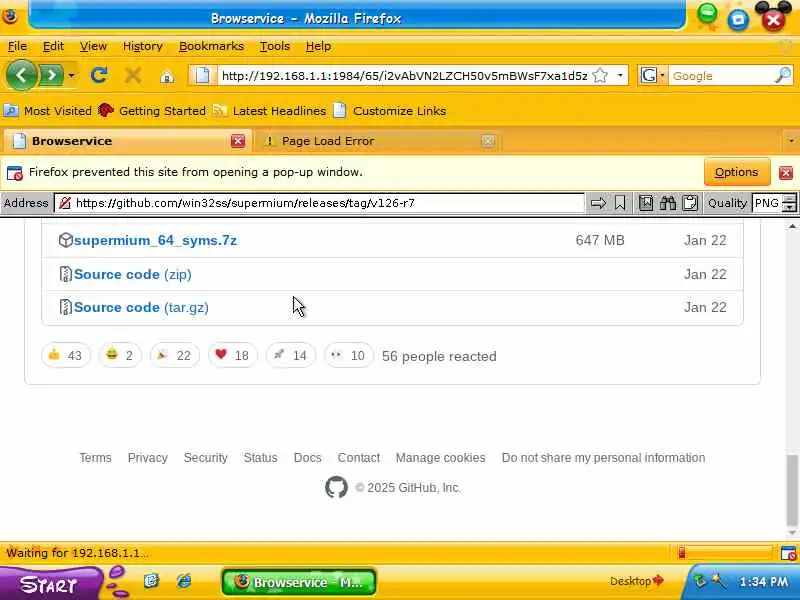
Task: Open the Bookmarks menu
Action: click(x=211, y=46)
